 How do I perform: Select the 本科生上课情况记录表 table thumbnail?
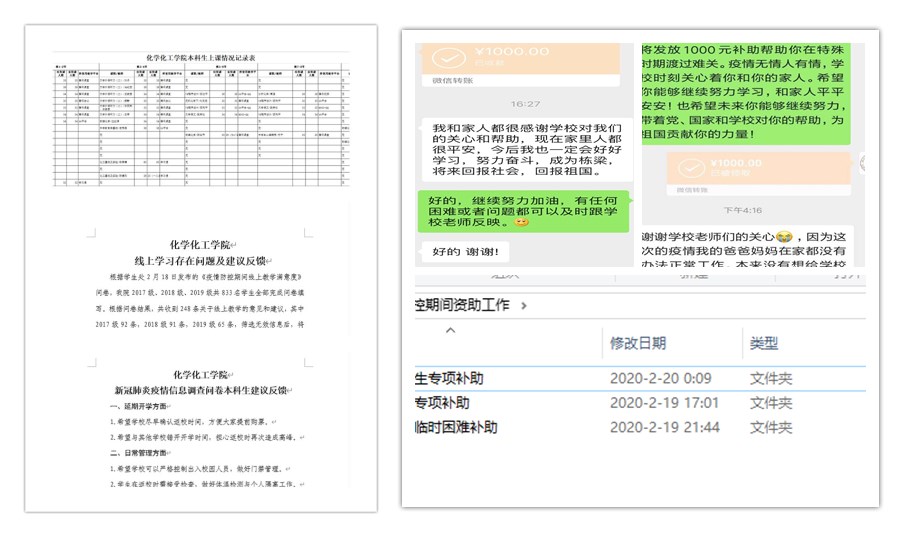(201, 124)
